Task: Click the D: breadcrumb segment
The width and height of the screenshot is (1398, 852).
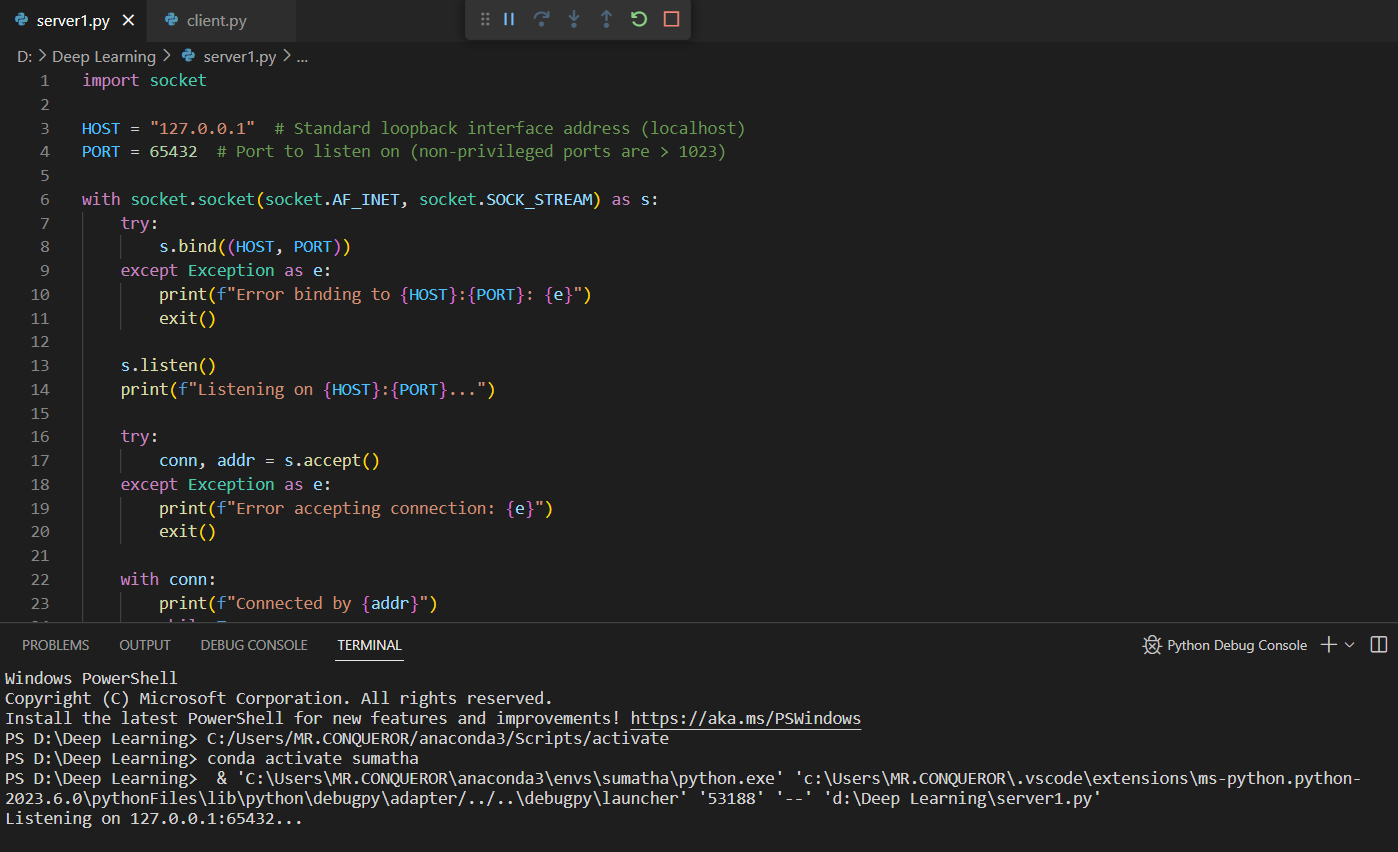Action: point(25,56)
